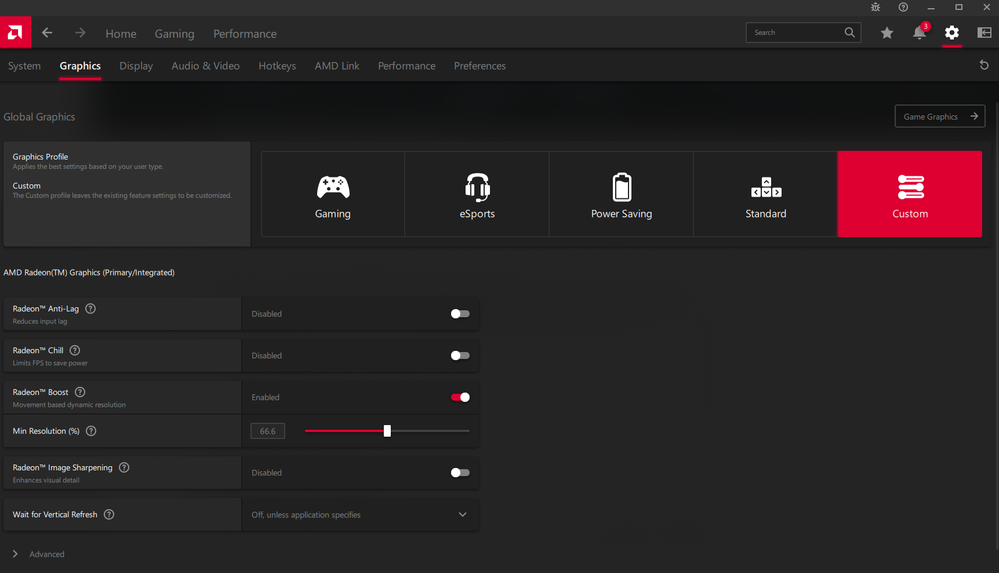Open help for Radeon Boost
The height and width of the screenshot is (573, 999).
click(80, 392)
